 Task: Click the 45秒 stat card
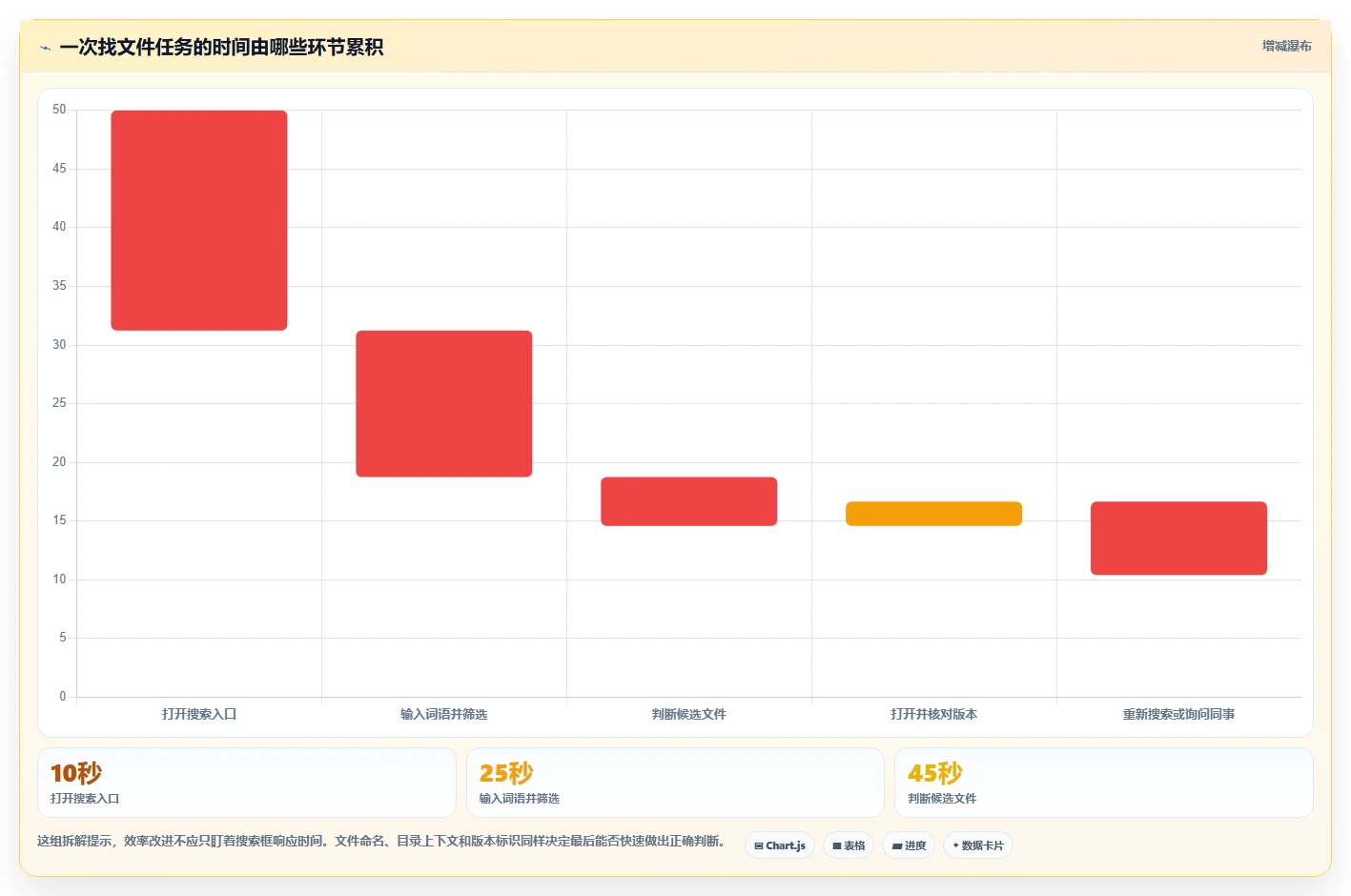click(1104, 783)
